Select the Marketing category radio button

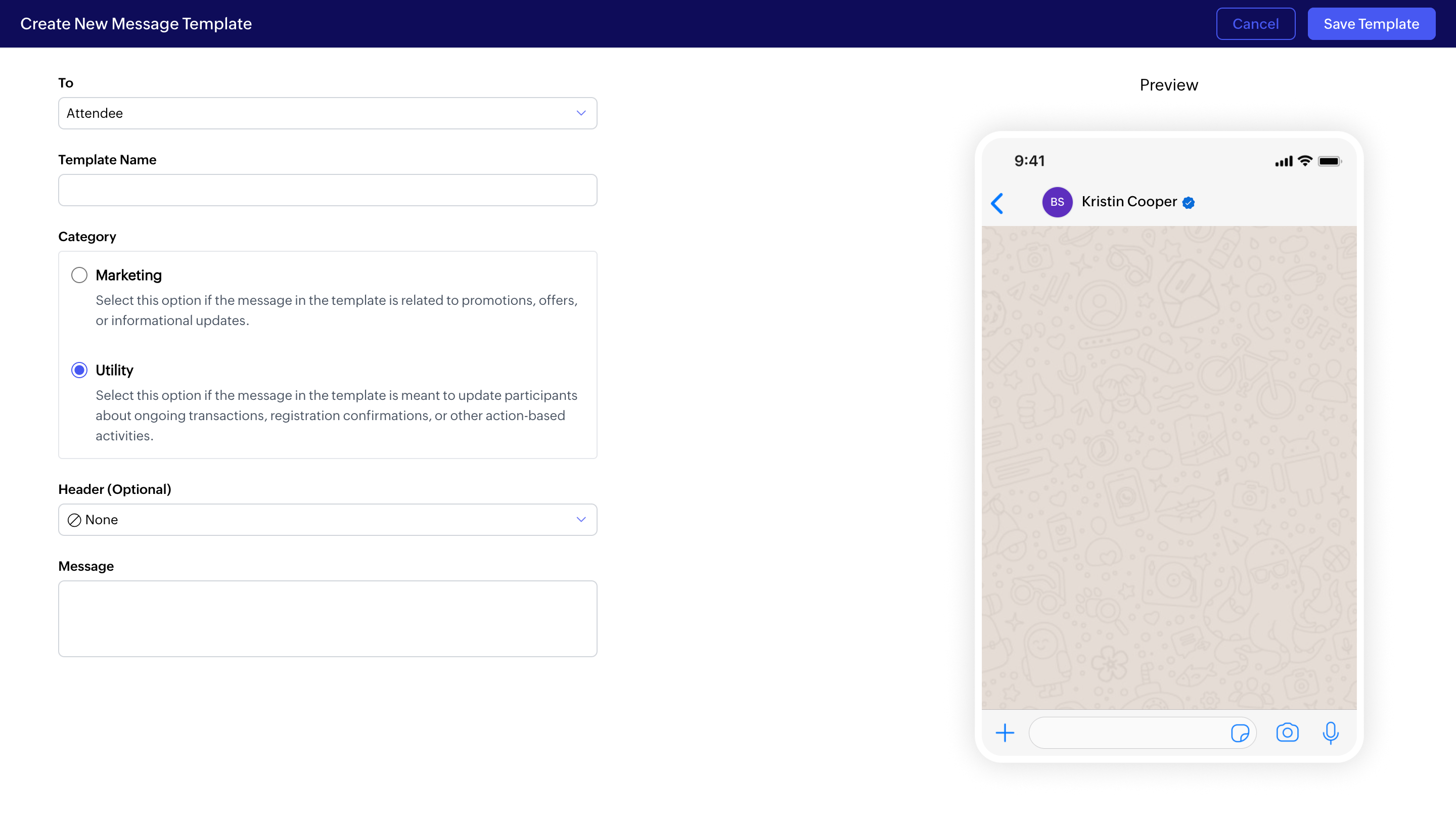[79, 275]
